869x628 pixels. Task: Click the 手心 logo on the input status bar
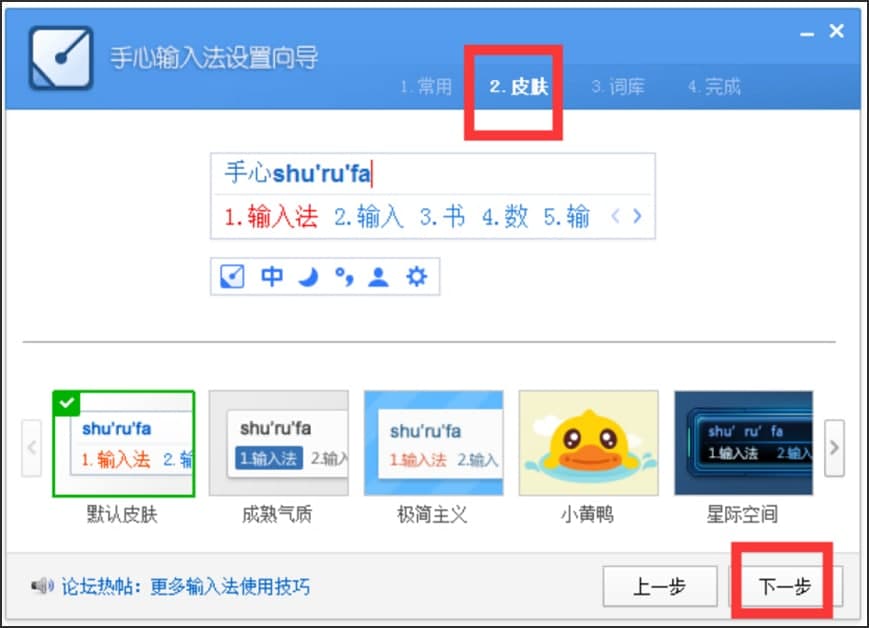point(233,277)
